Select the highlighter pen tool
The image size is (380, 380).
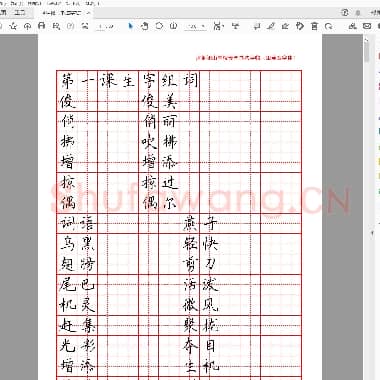click(x=271, y=26)
